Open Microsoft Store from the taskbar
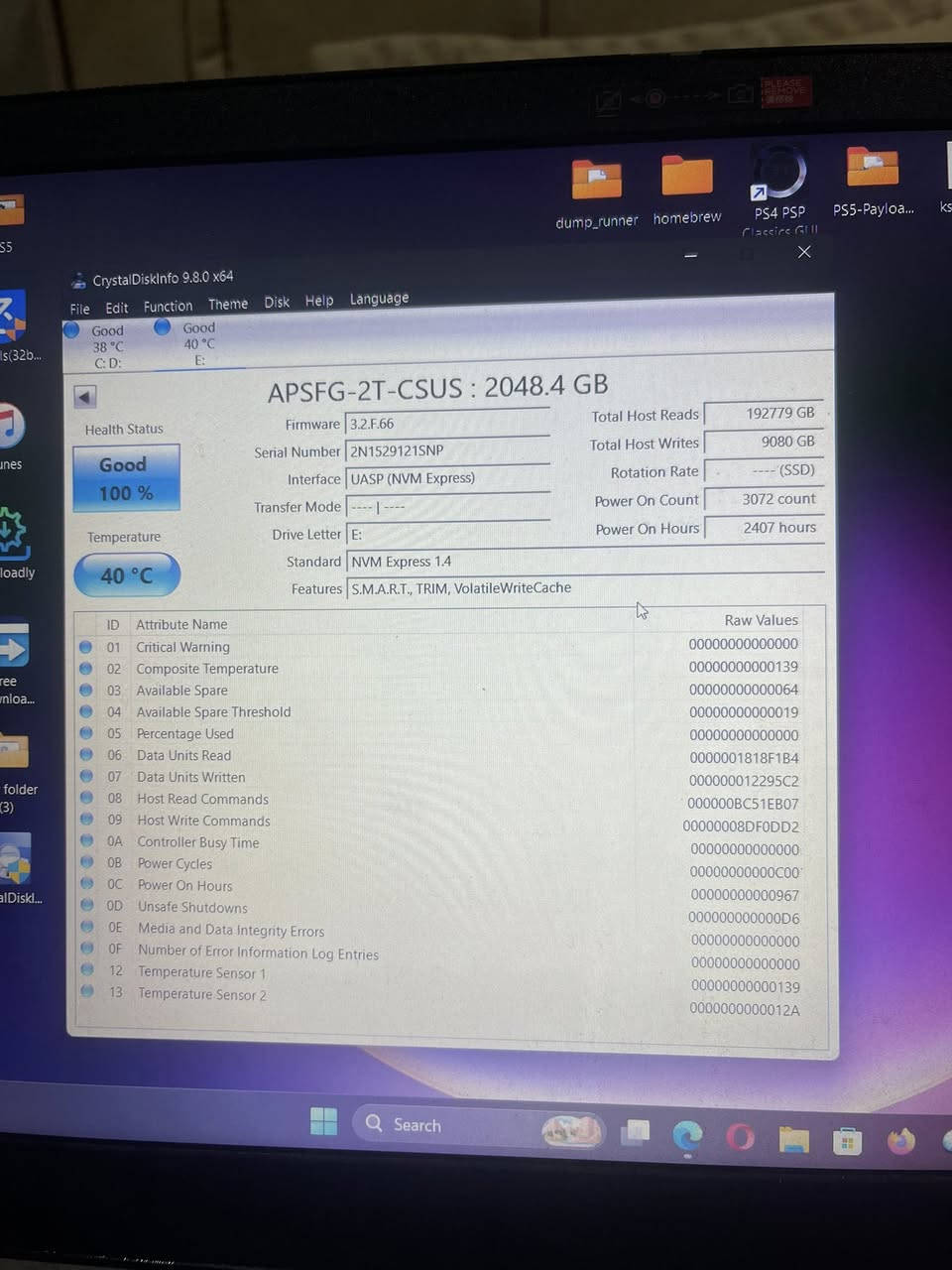952x1270 pixels. point(847,1142)
